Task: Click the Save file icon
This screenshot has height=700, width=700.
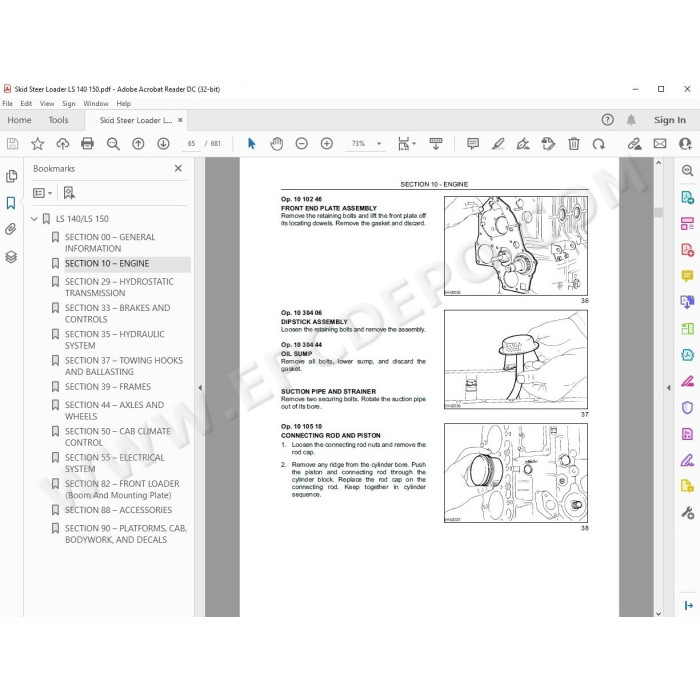Action: (12, 143)
